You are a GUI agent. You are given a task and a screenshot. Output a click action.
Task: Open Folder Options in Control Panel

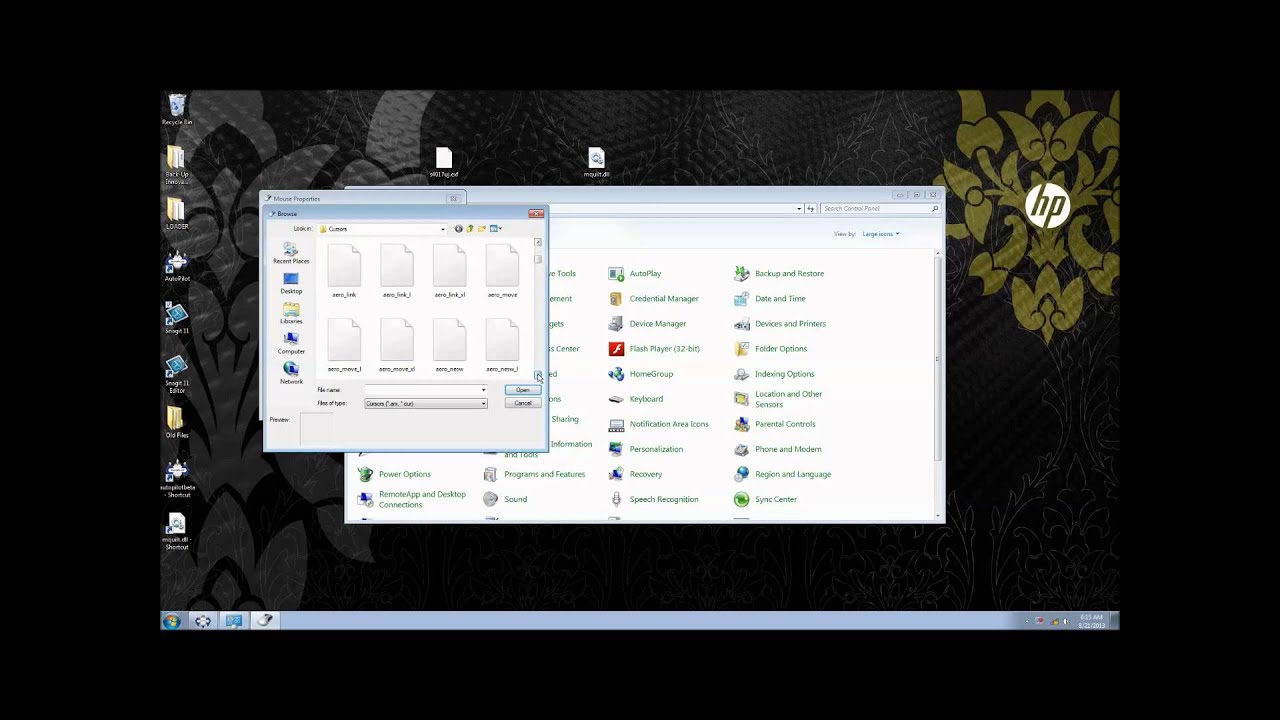click(771, 348)
